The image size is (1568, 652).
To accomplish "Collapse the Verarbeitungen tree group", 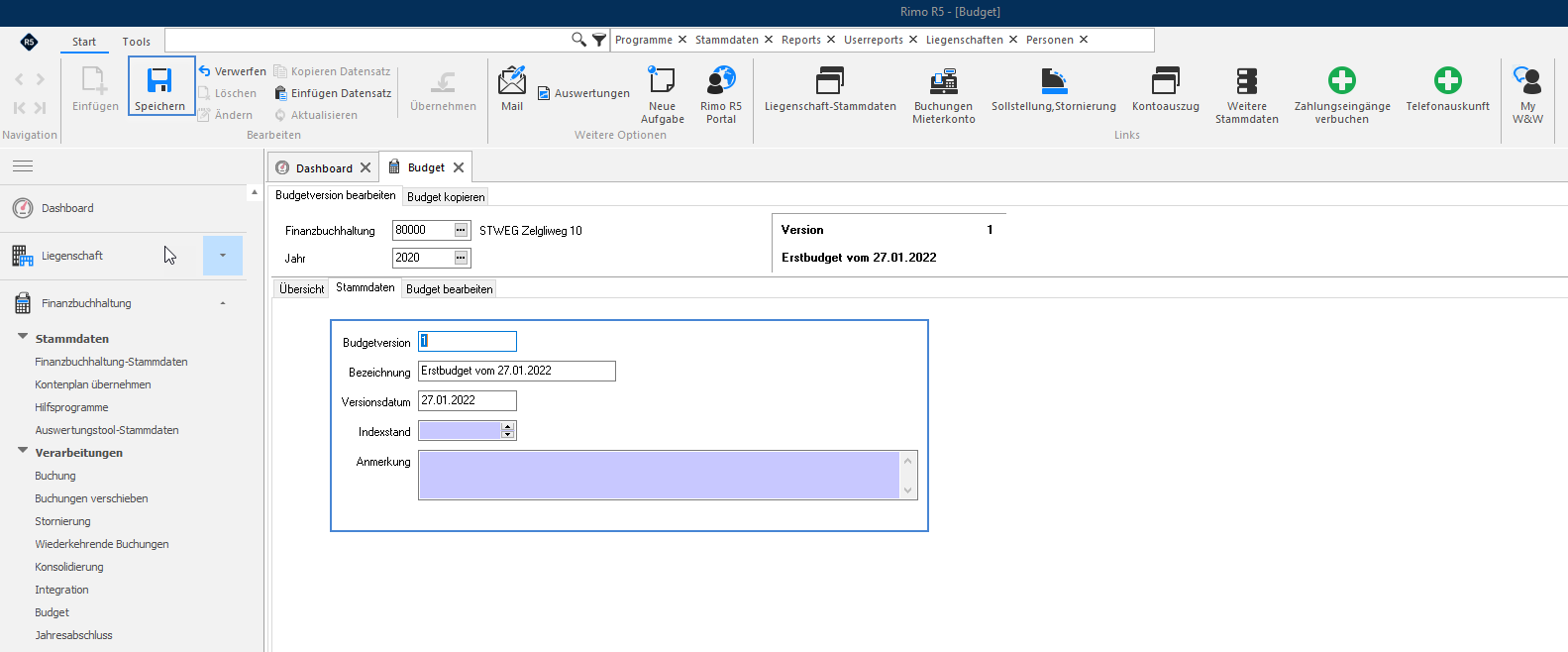I will [23, 451].
